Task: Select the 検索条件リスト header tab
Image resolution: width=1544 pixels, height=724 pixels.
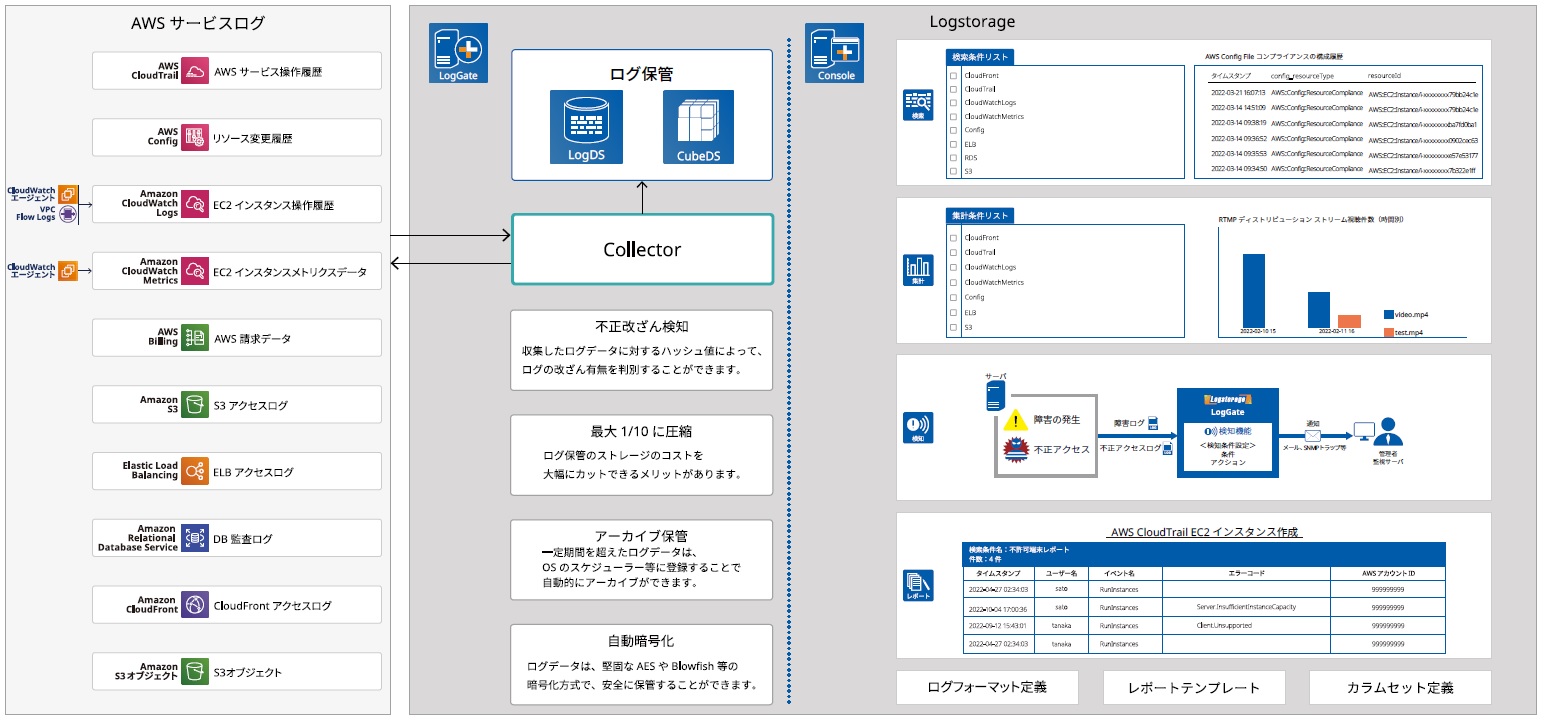Action: click(x=980, y=58)
